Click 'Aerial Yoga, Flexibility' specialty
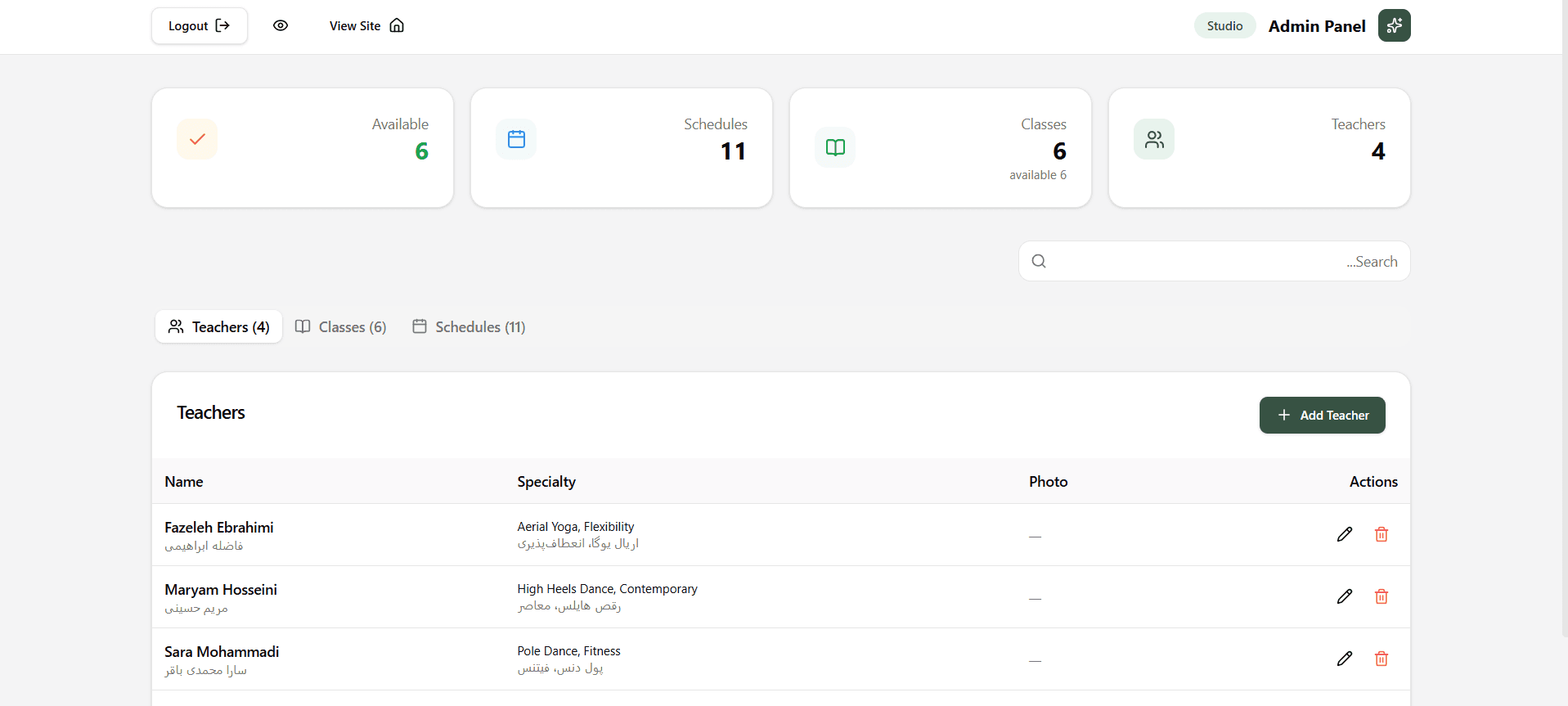 (576, 527)
